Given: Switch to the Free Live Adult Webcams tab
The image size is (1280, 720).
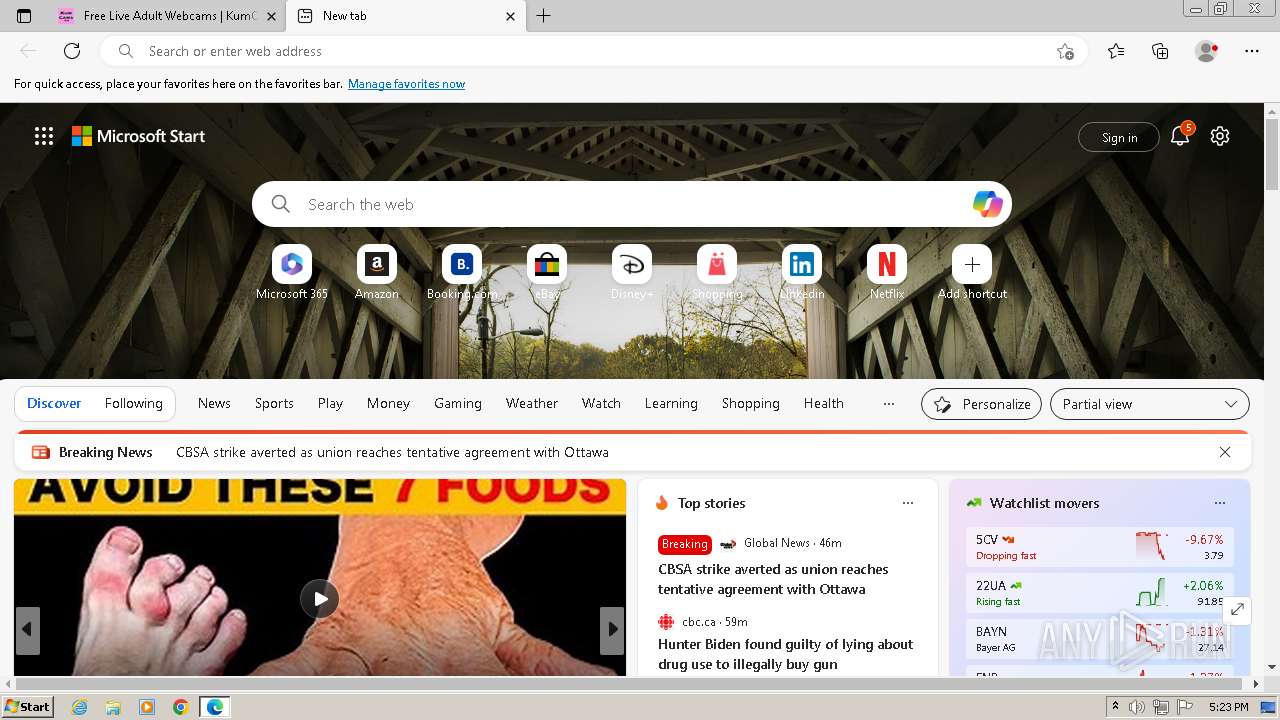Looking at the screenshot, I should point(166,16).
